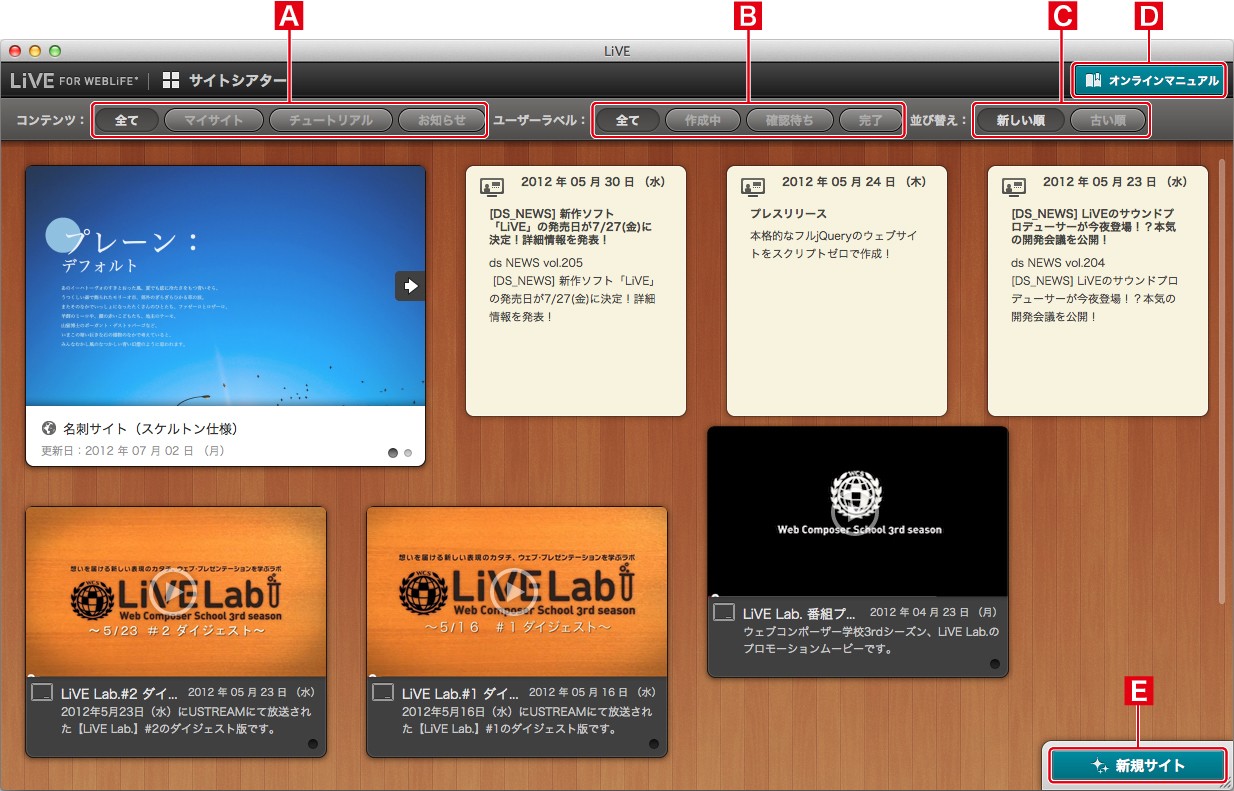Image resolution: width=1234 pixels, height=791 pixels.
Task: Click 更新日：2012年07月02日 text
Action: [x=133, y=451]
